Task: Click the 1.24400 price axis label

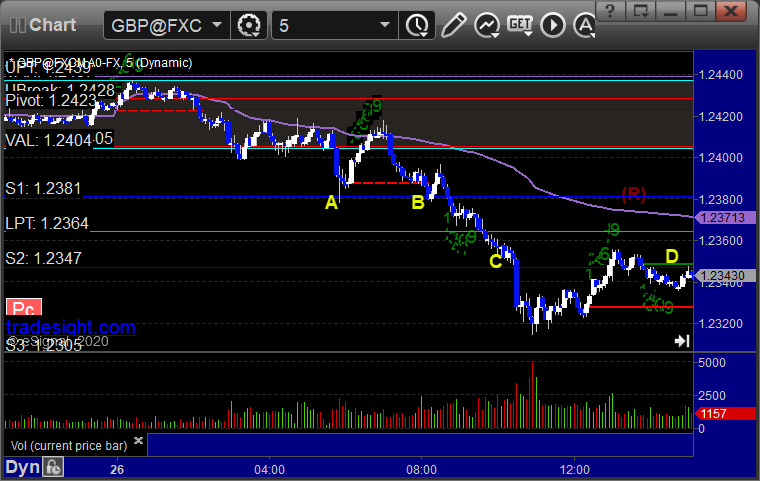Action: click(721, 75)
